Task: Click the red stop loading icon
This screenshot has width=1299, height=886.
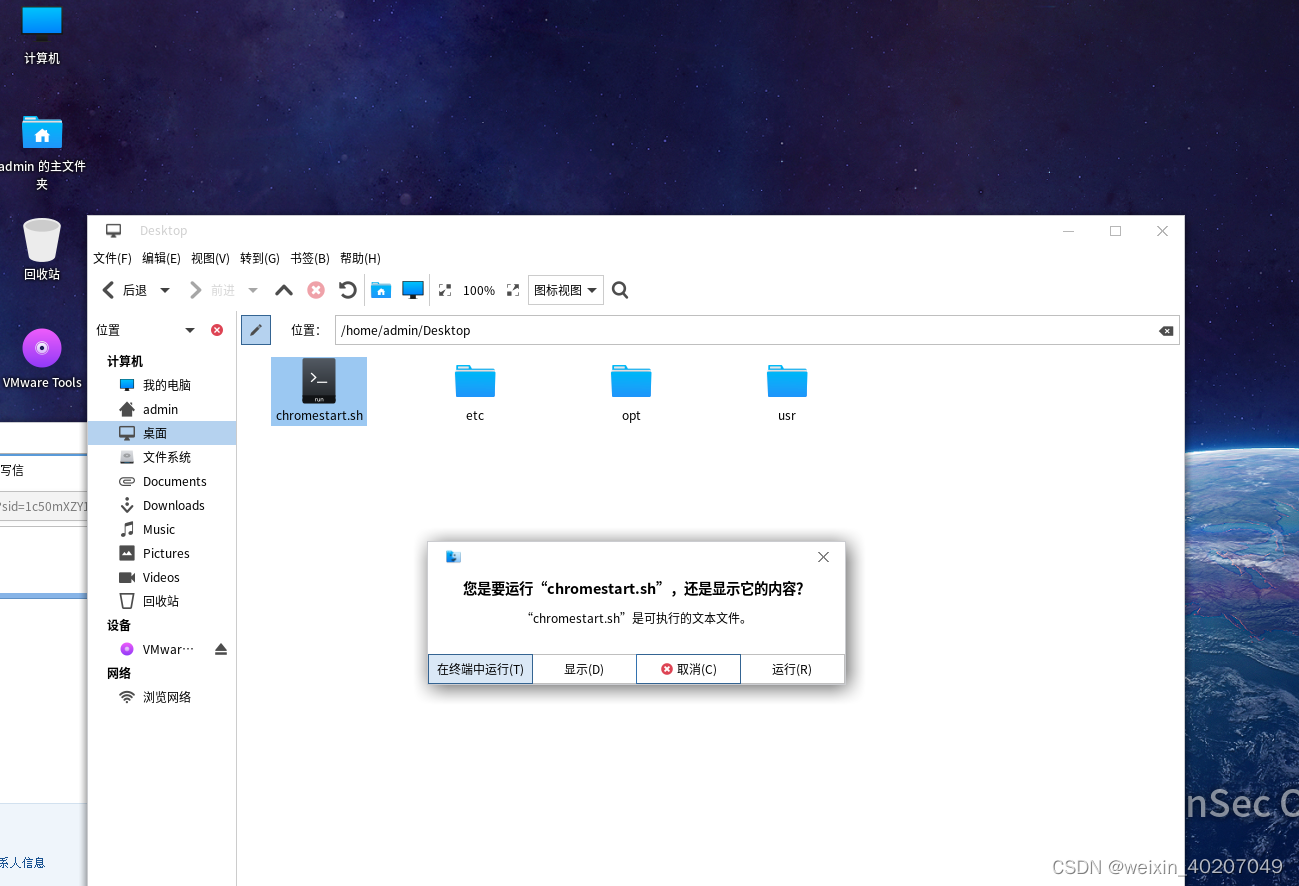Action: pos(316,290)
